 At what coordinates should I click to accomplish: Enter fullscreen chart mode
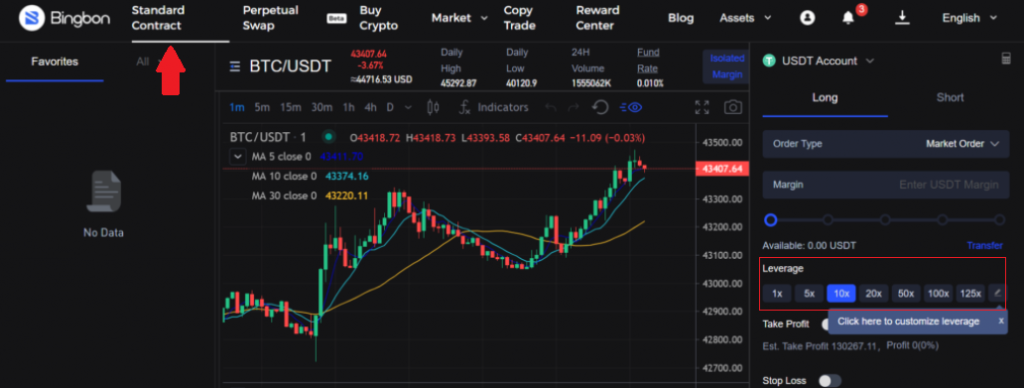coord(702,107)
